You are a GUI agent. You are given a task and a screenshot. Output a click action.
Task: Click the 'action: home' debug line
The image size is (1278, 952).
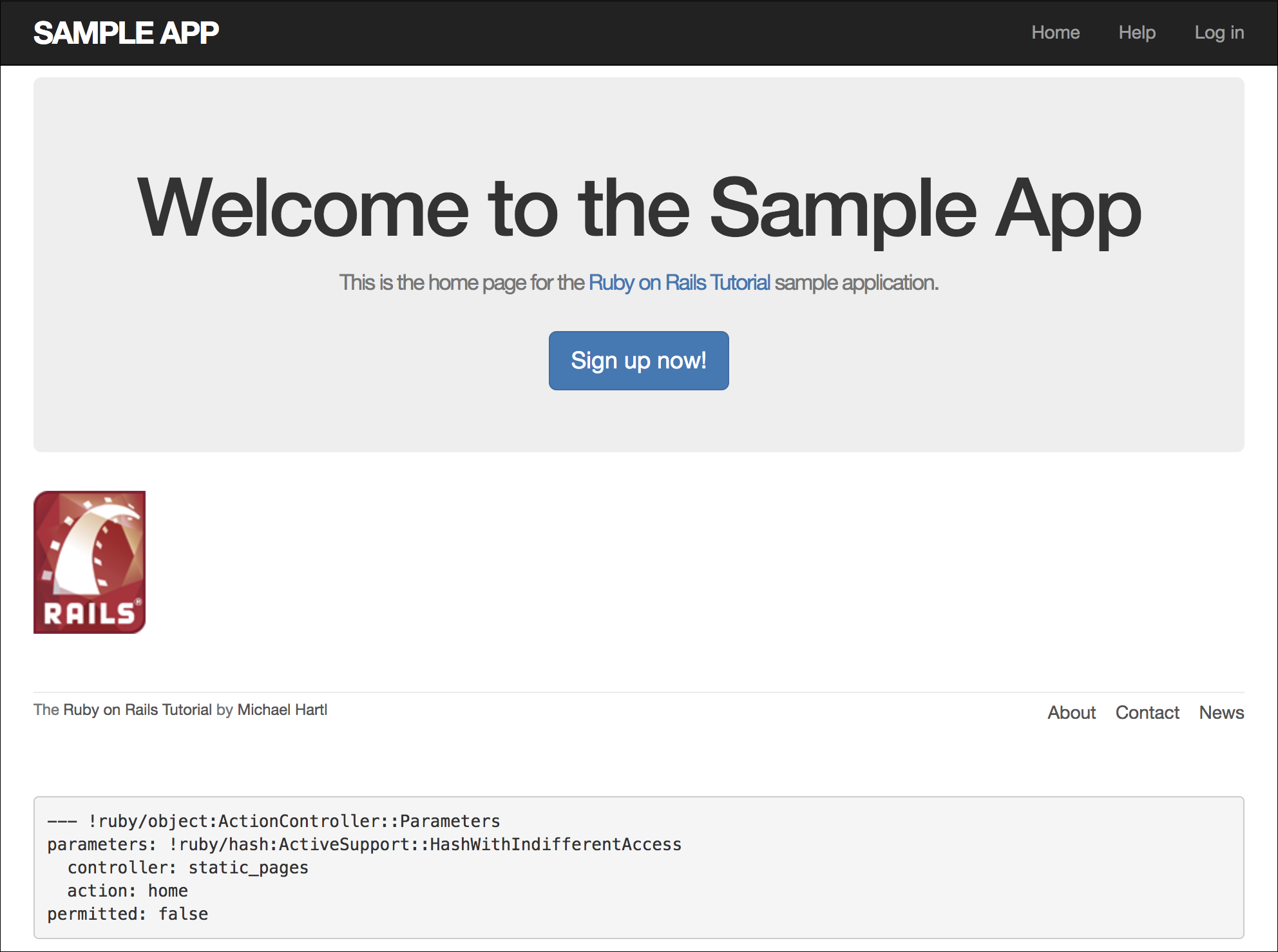pos(128,891)
